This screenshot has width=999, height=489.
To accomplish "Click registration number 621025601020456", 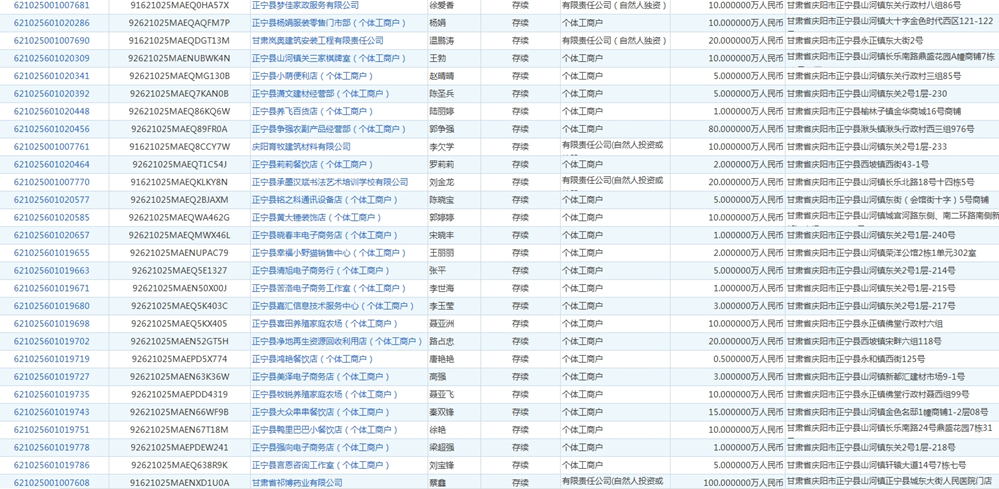I will pyautogui.click(x=51, y=129).
